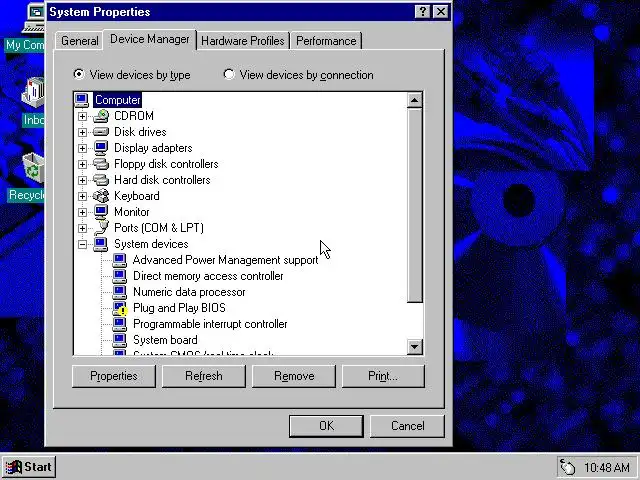640x480 pixels.
Task: Open the Start menu
Action: [29, 467]
